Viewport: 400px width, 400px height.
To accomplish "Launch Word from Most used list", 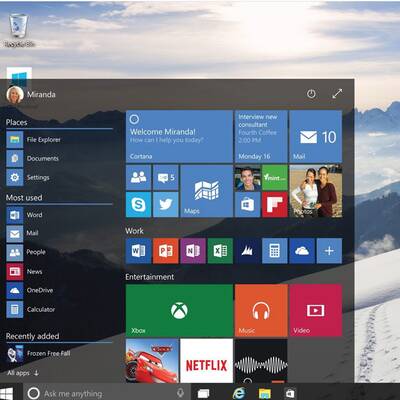I will coord(25,215).
